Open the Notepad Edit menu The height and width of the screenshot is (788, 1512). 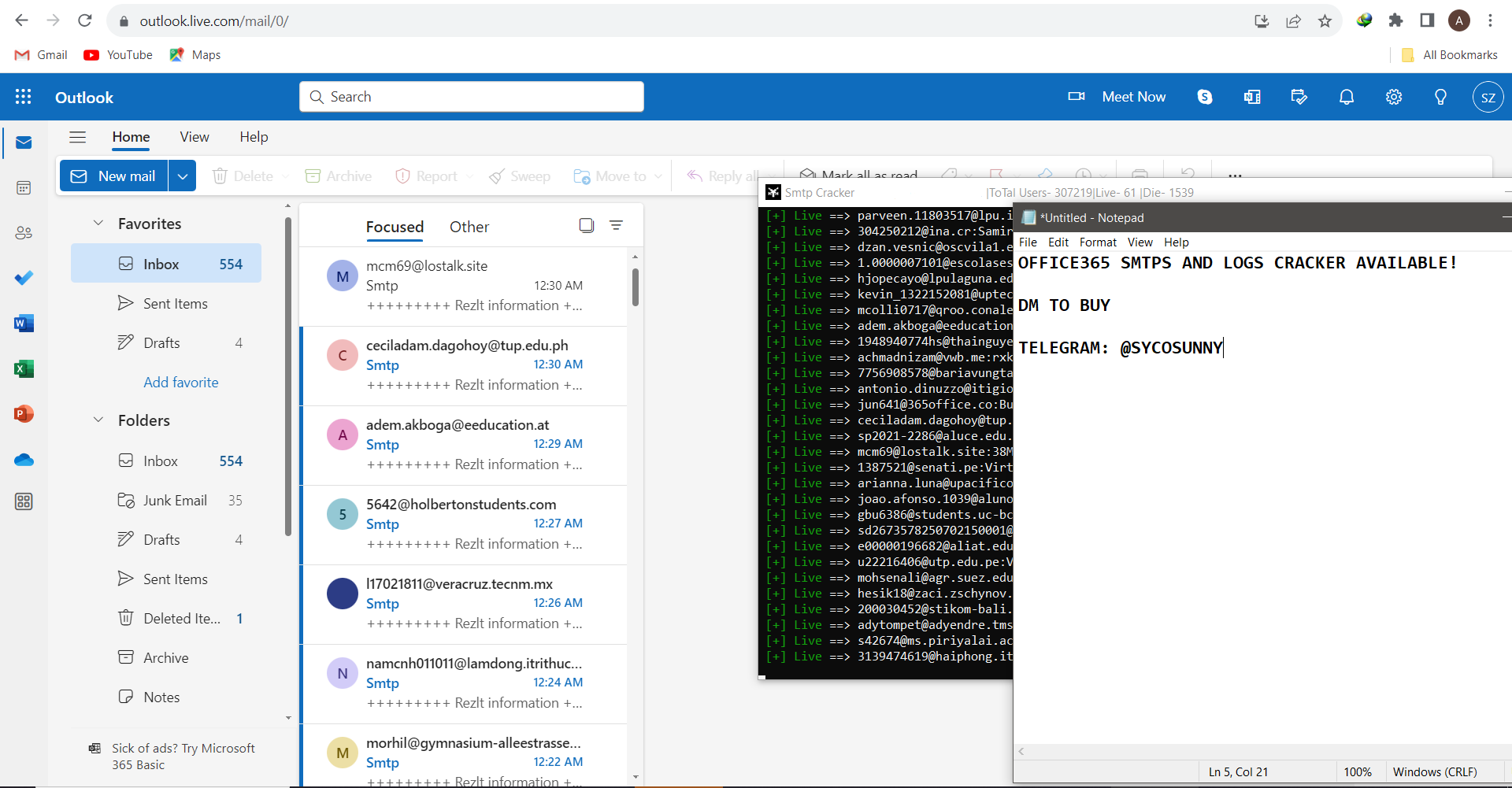1058,242
